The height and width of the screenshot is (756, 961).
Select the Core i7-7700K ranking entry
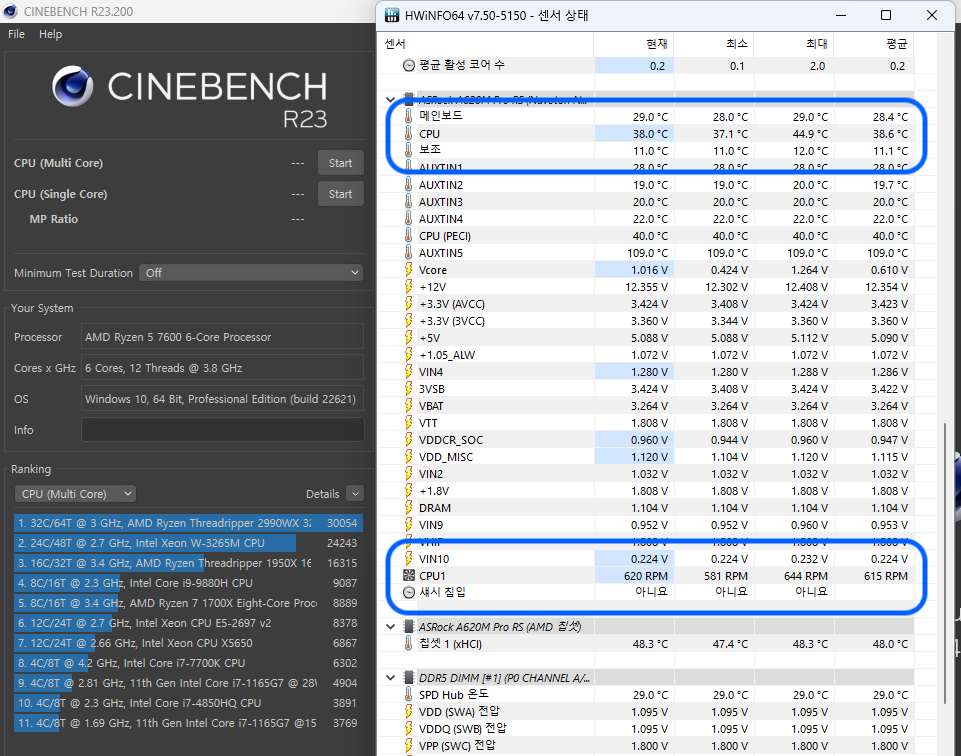click(188, 663)
